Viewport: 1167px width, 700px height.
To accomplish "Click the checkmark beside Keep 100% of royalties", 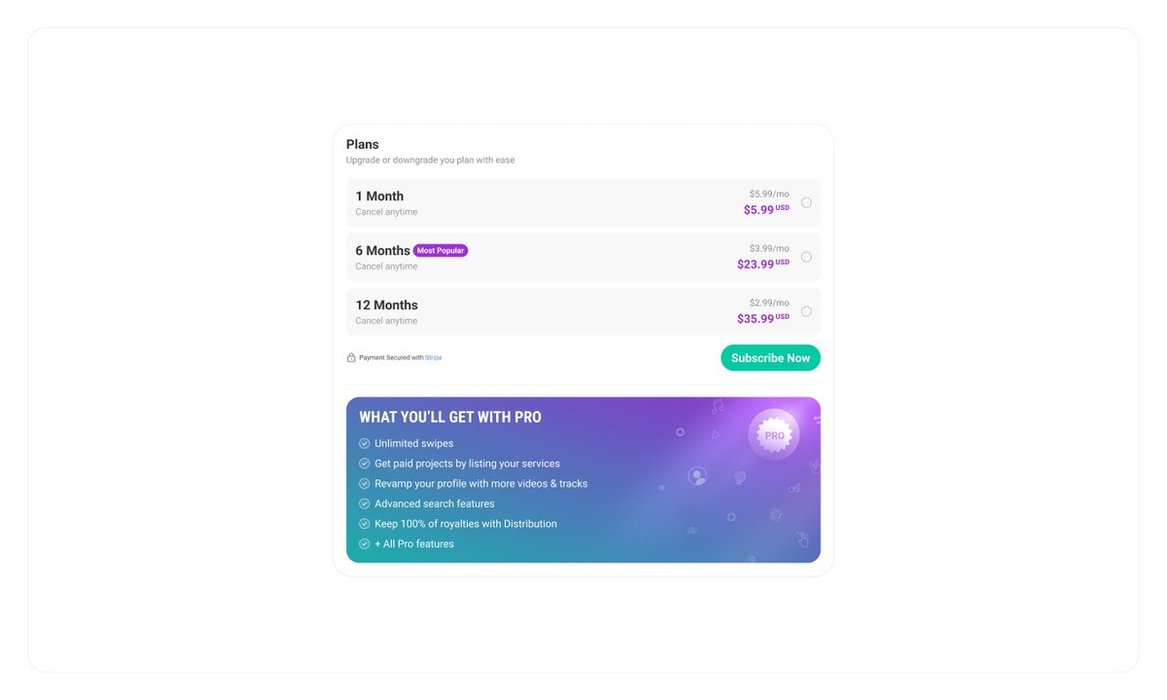I will (x=364, y=524).
